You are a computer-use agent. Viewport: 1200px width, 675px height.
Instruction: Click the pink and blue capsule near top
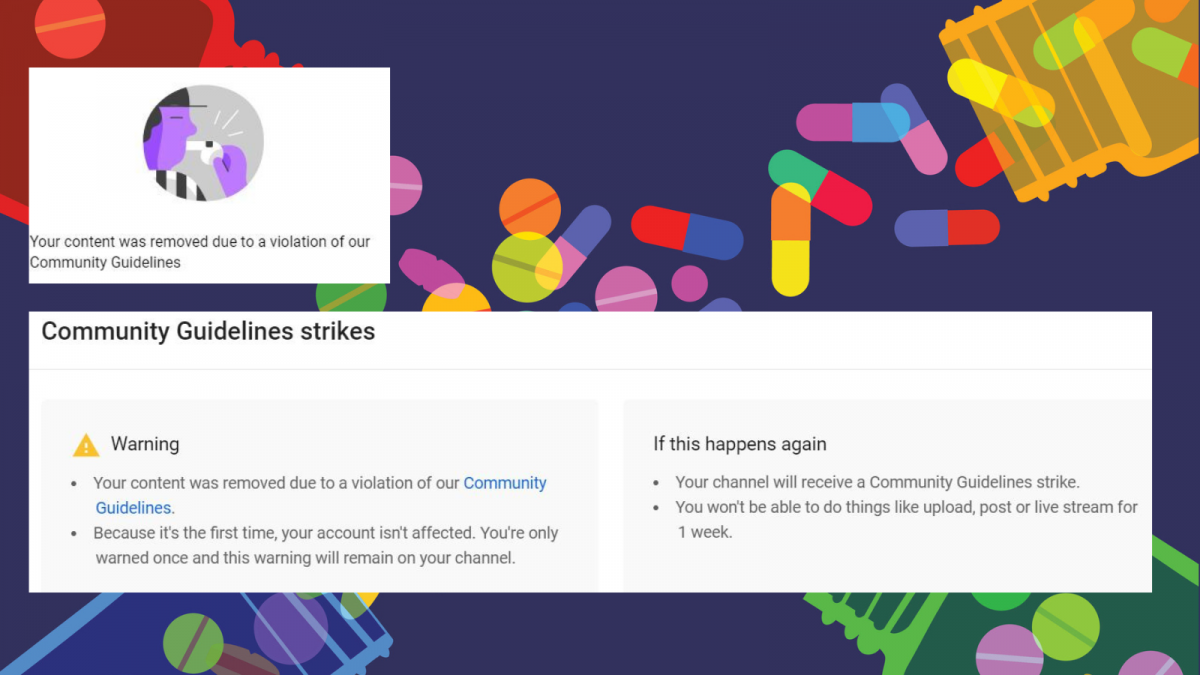click(x=852, y=122)
